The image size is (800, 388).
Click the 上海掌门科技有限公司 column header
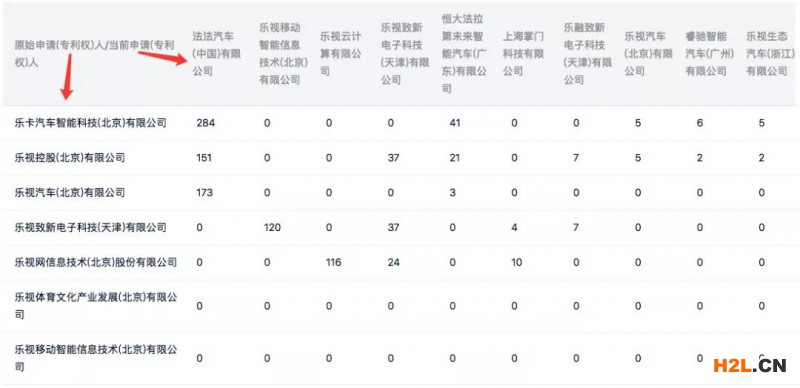pyautogui.click(x=524, y=54)
